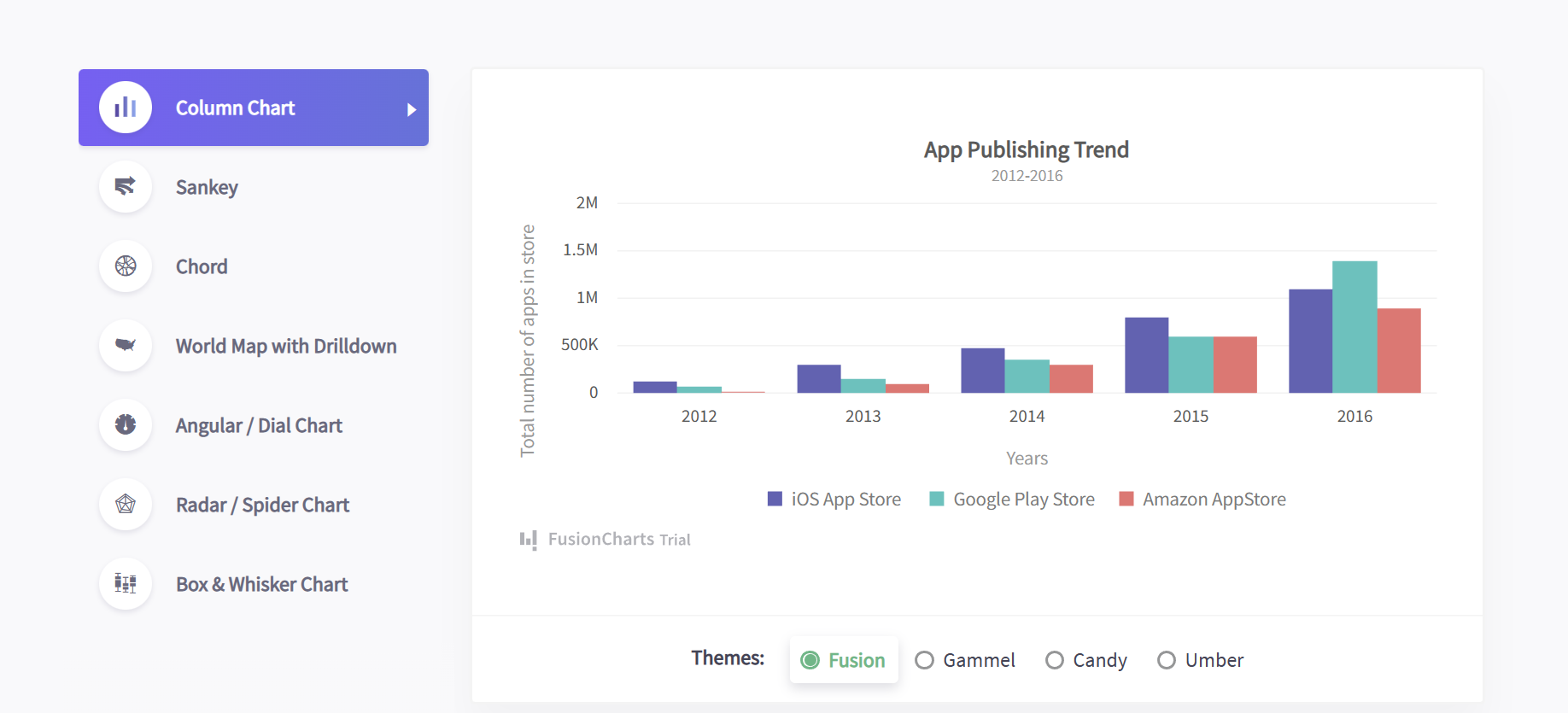The height and width of the screenshot is (713, 1568).
Task: Click the Radar spider chart icon
Action: [126, 504]
